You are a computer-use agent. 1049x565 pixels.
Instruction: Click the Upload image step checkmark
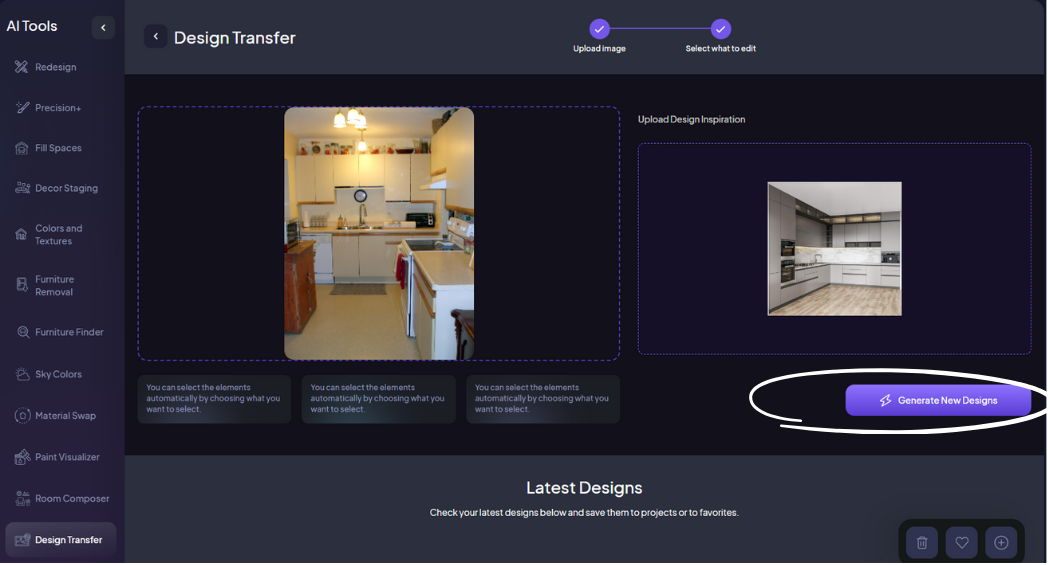click(x=599, y=29)
